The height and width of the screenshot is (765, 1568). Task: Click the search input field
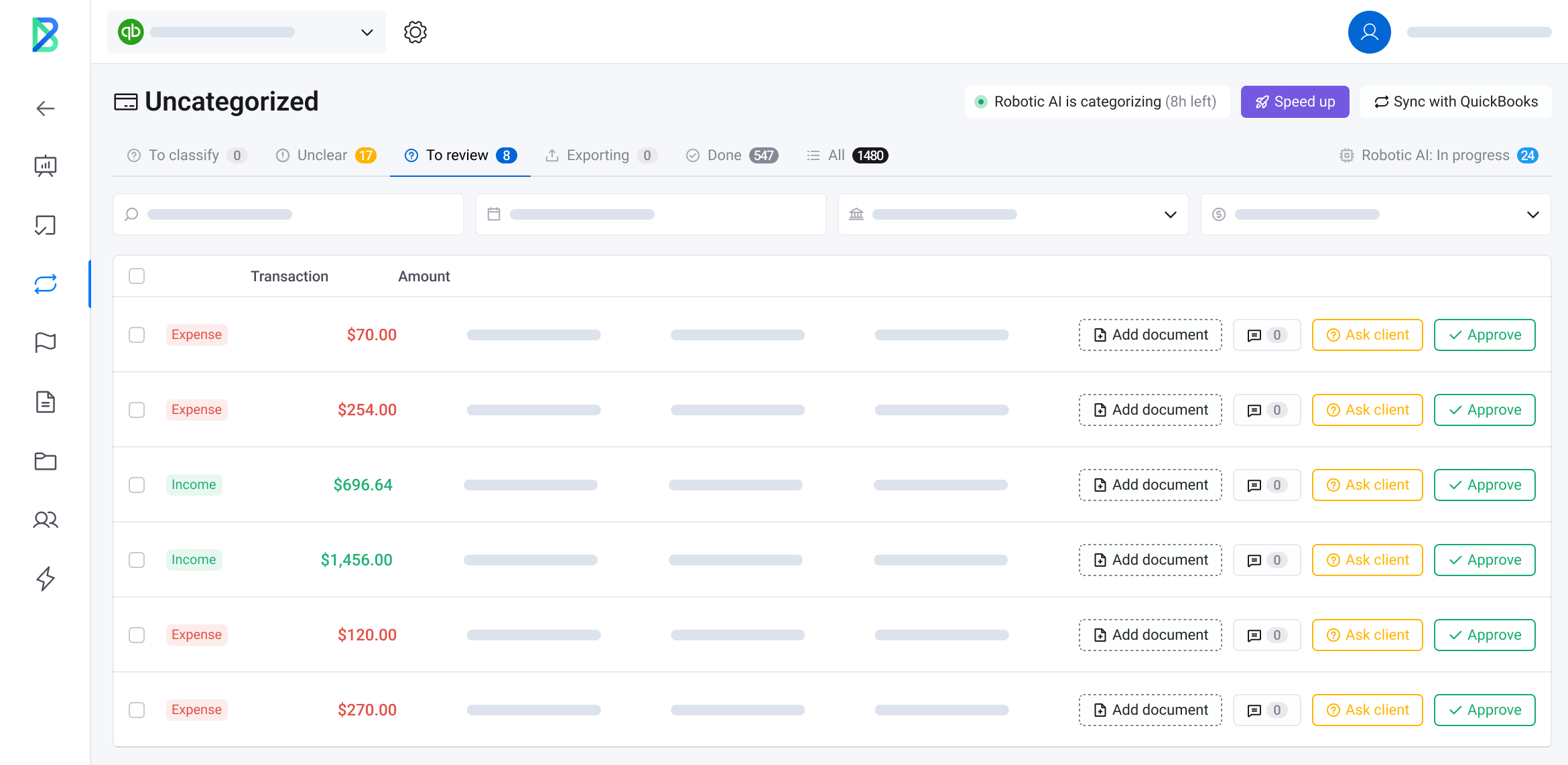(x=288, y=214)
